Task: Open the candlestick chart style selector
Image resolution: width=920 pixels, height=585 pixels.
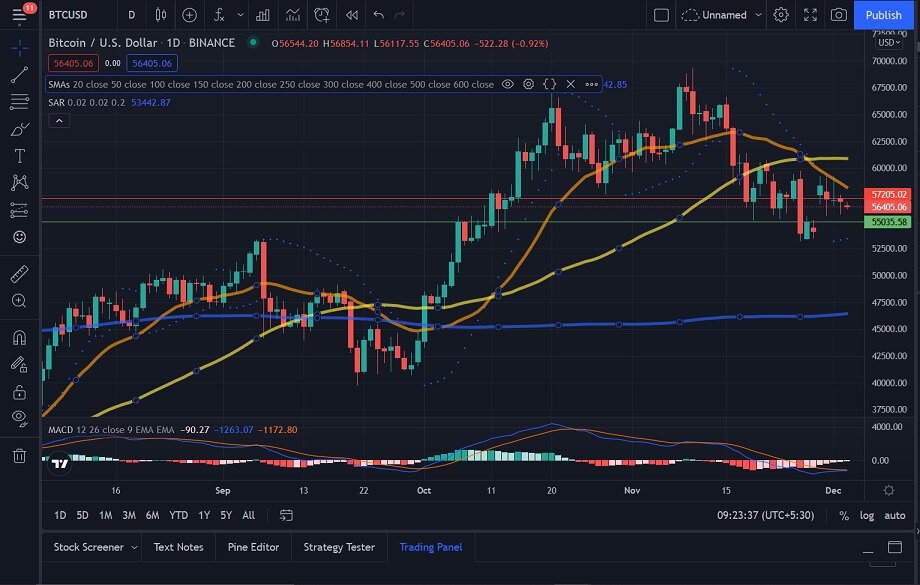Action: pyautogui.click(x=160, y=15)
